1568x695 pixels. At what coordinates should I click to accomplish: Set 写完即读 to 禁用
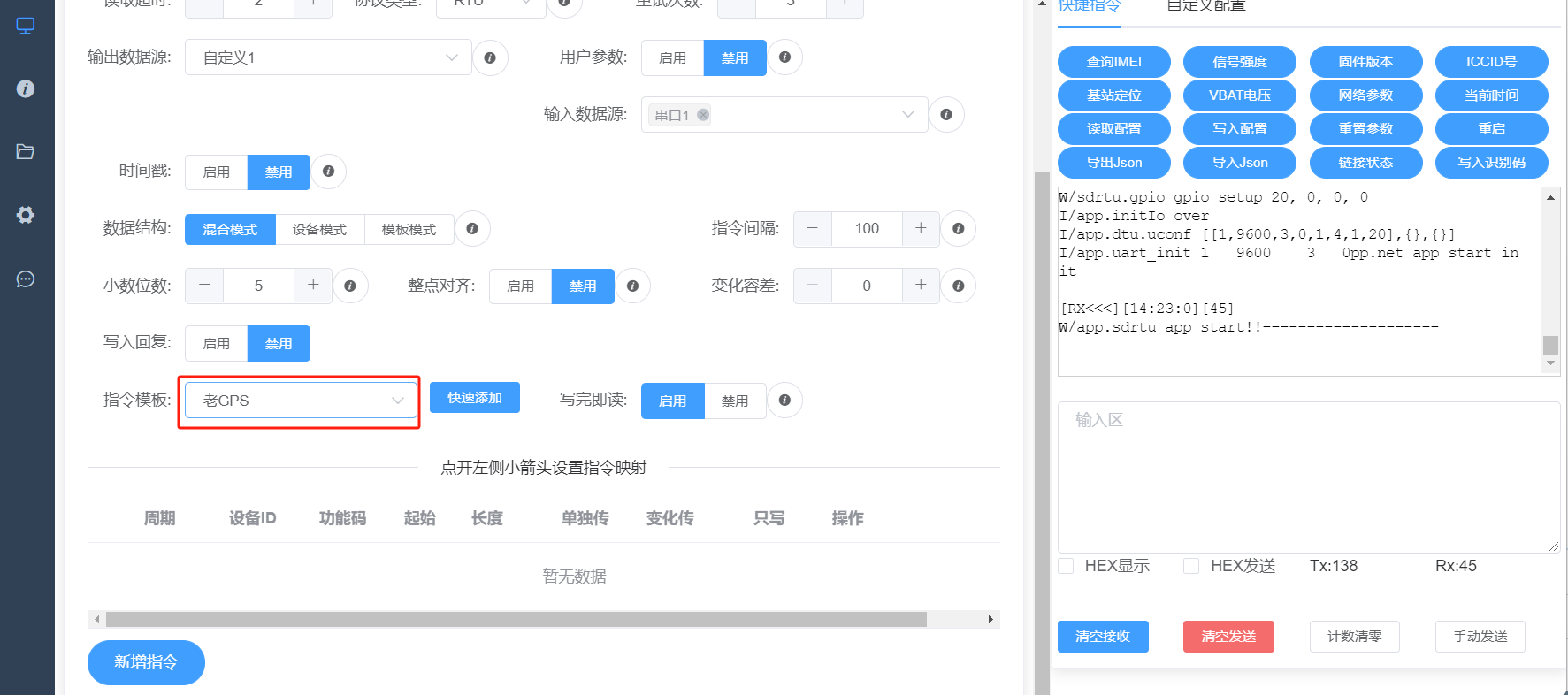click(735, 401)
